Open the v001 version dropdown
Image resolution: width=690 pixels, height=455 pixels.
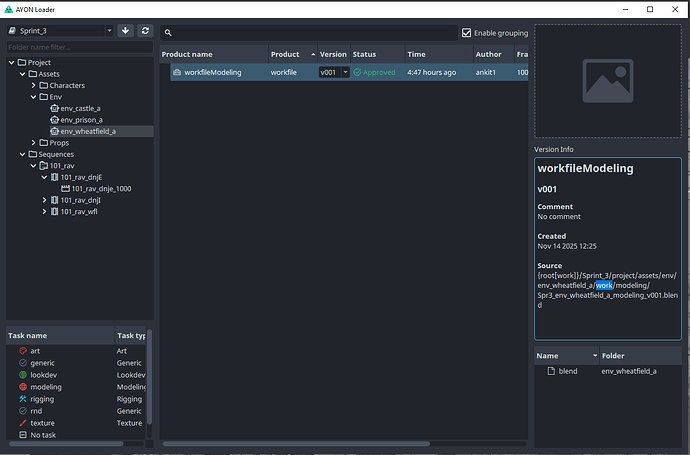point(334,72)
